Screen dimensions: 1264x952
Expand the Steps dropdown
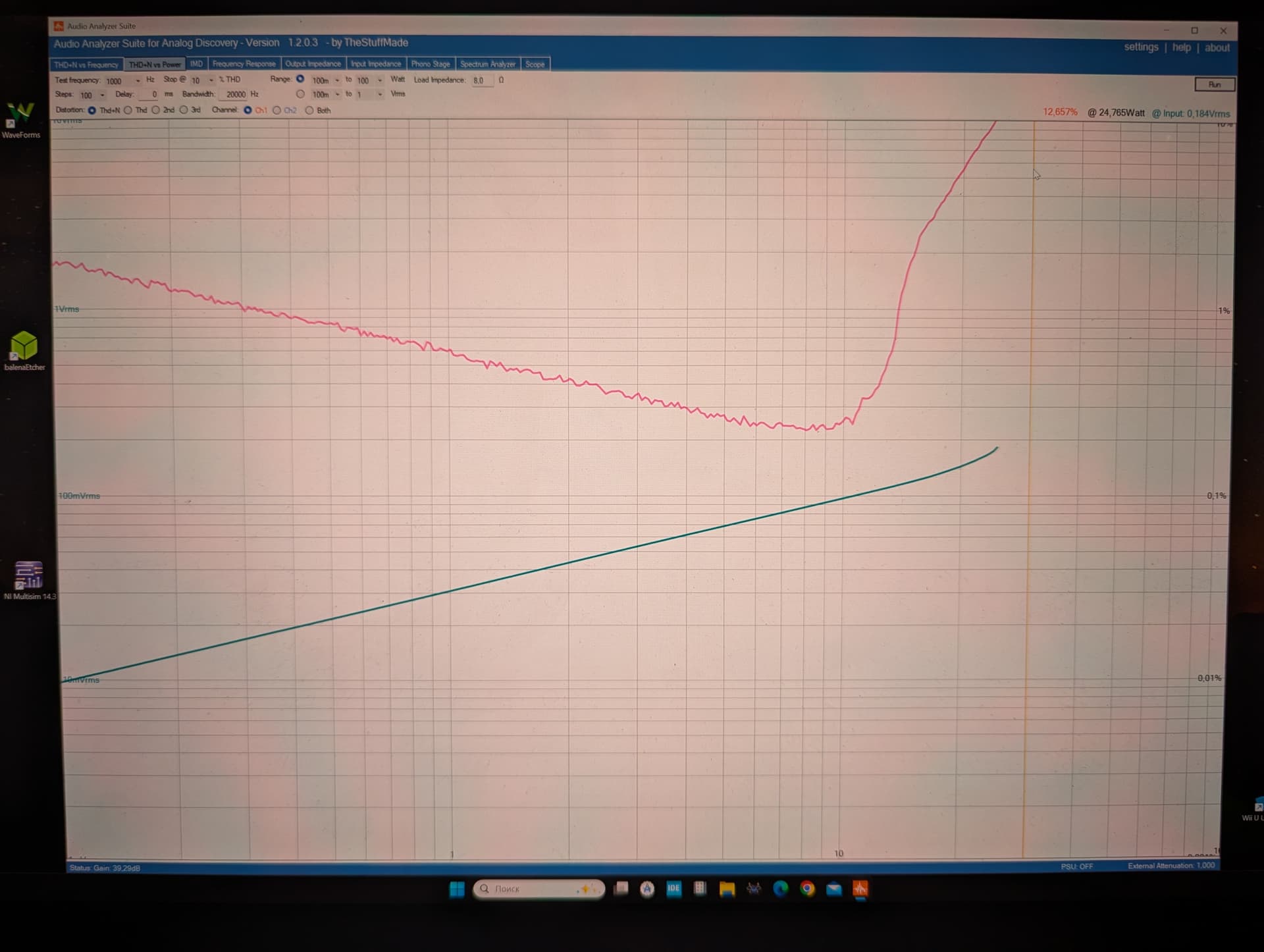(x=102, y=95)
